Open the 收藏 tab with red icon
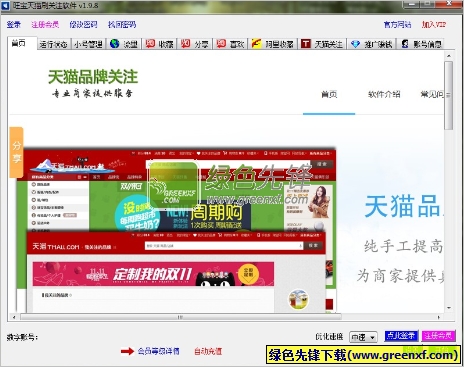 [x=159, y=44]
